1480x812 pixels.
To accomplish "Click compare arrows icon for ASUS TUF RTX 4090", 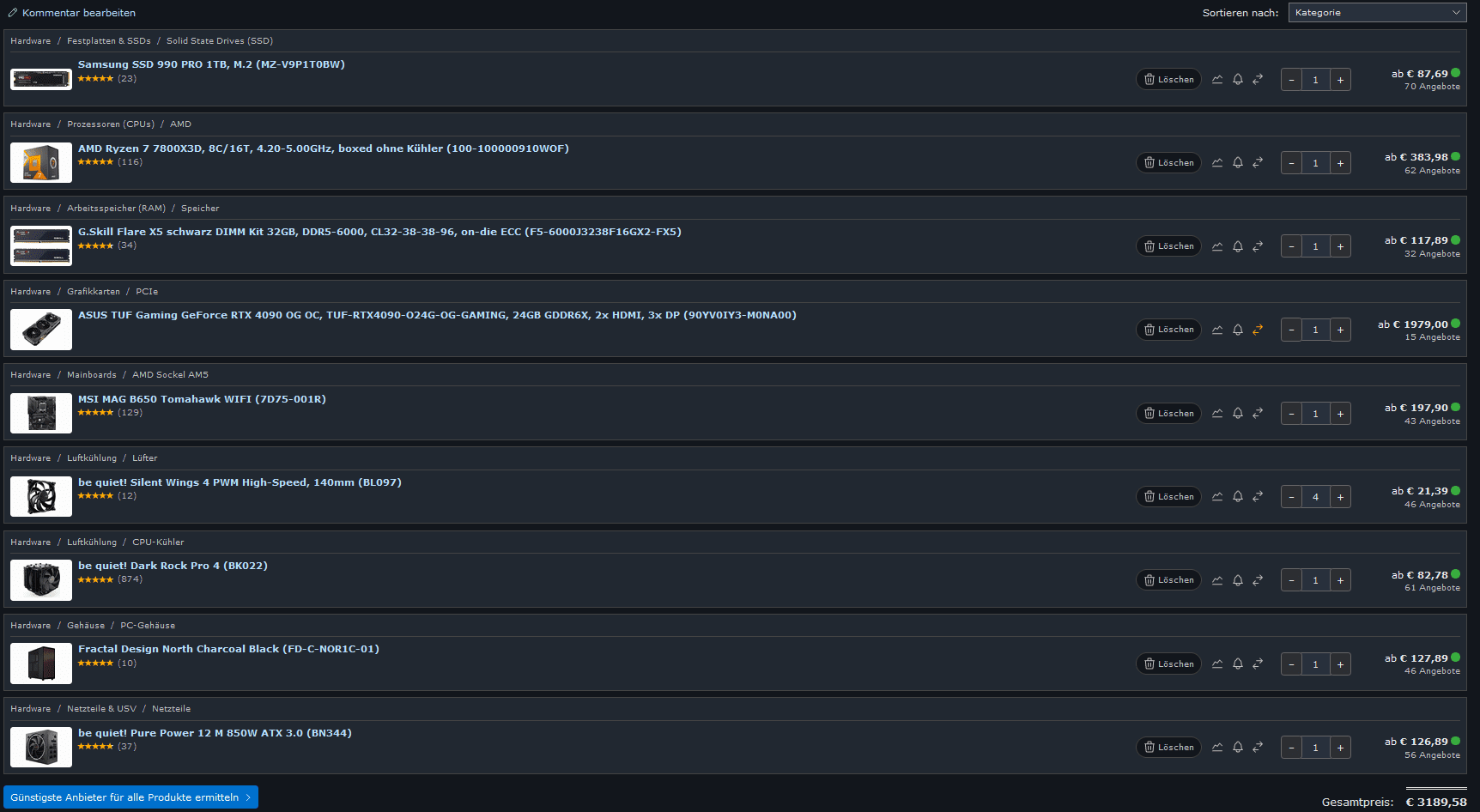I will click(1258, 330).
